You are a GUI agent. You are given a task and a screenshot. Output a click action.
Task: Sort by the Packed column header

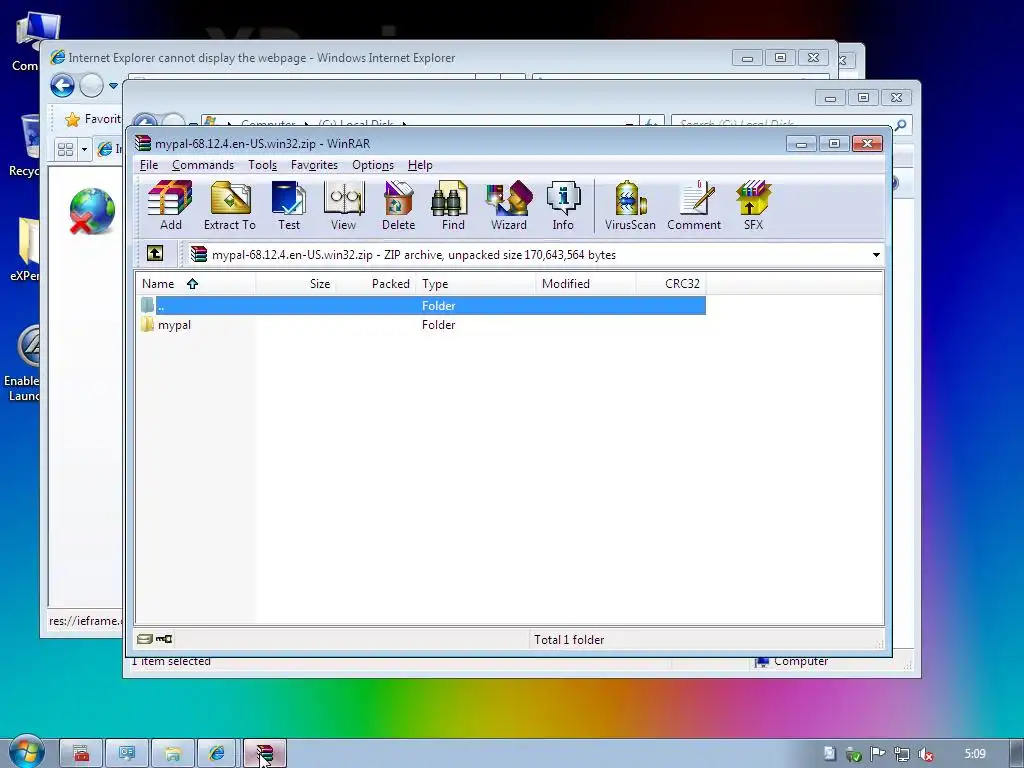click(376, 283)
